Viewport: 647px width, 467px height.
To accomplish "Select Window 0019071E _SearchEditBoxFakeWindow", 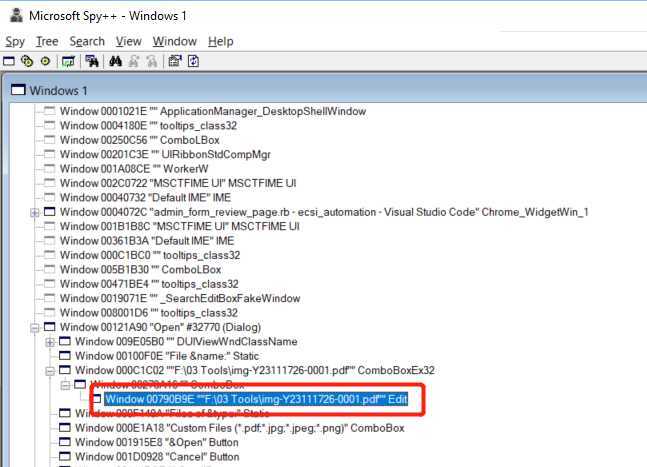I will click(x=180, y=299).
